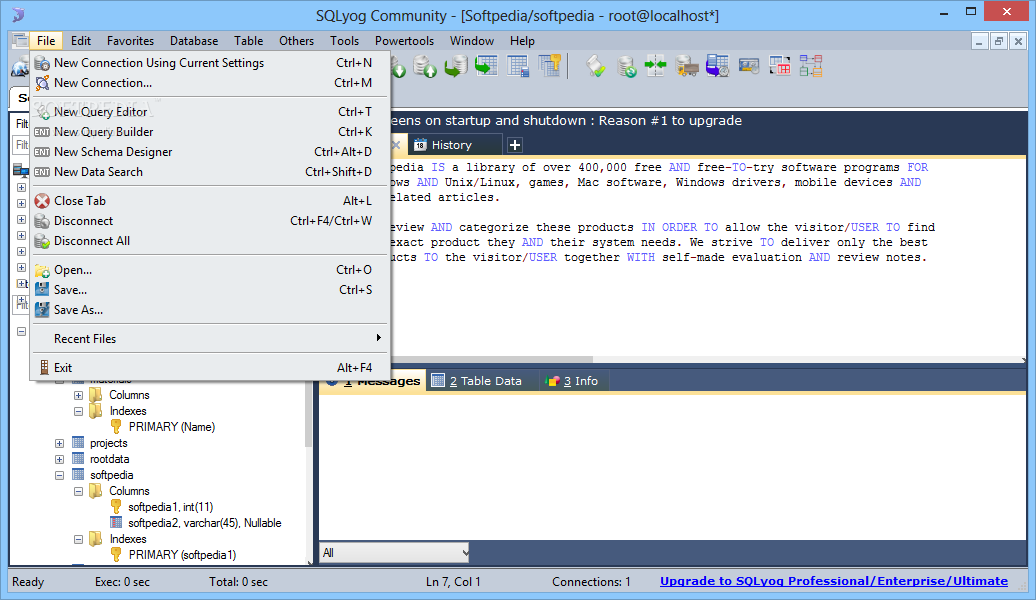
Task: Collapse Columns folder under softpedia table
Action: (x=79, y=491)
